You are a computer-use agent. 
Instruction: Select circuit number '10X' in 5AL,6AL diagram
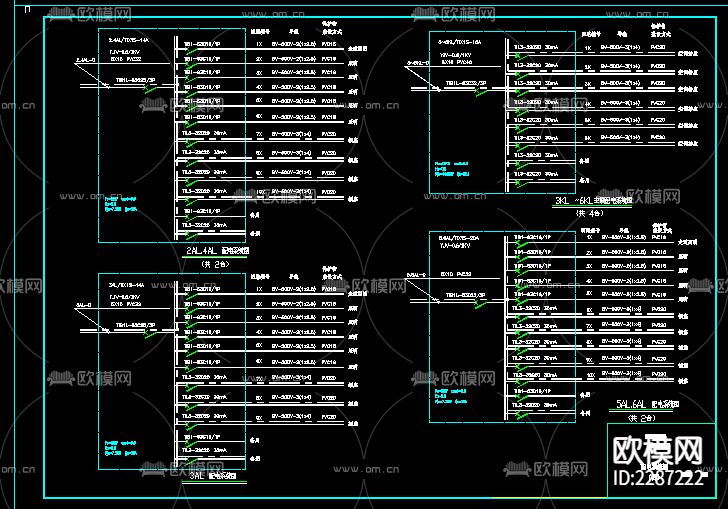point(590,375)
